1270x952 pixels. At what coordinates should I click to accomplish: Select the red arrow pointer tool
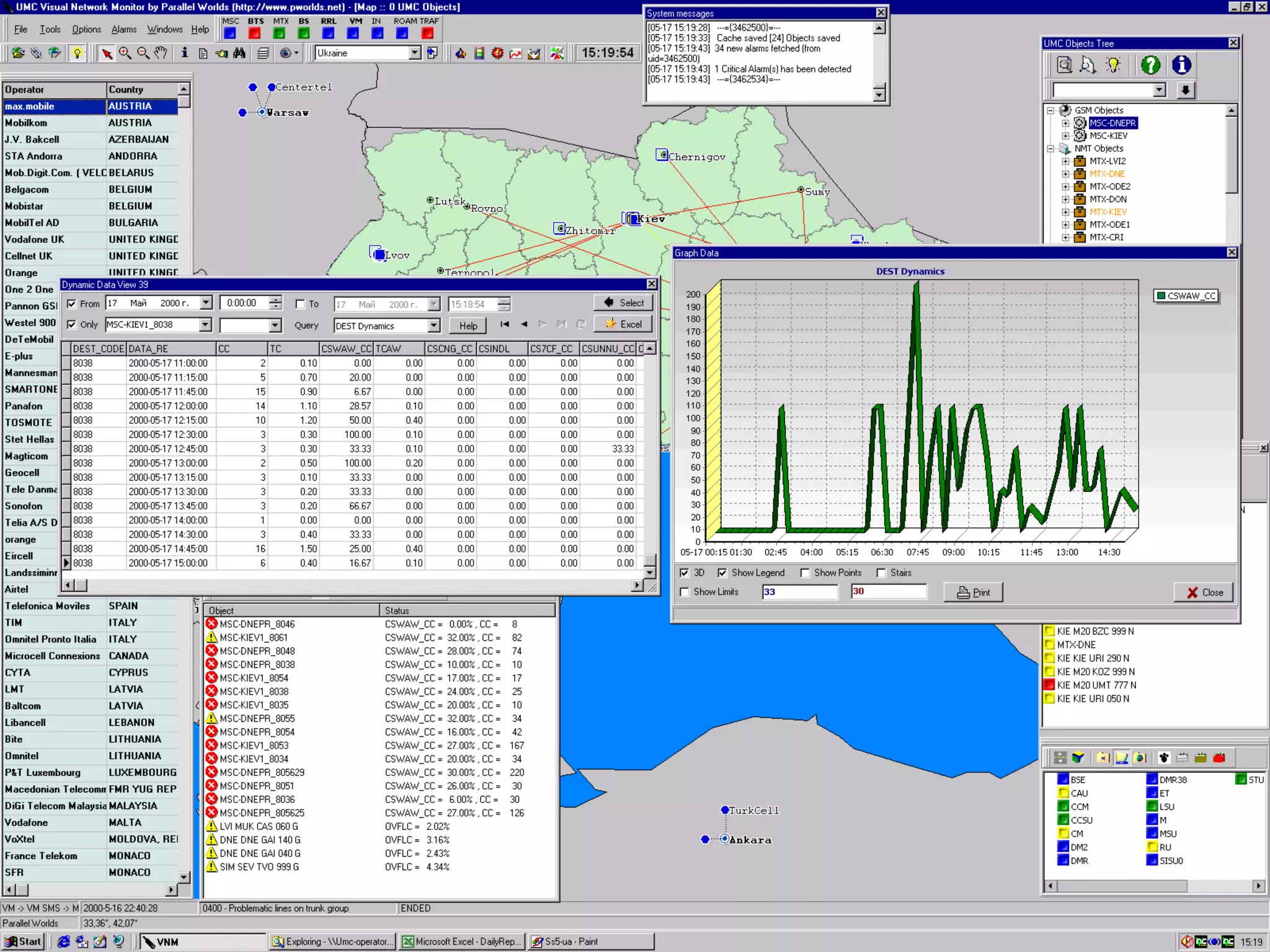click(x=107, y=53)
